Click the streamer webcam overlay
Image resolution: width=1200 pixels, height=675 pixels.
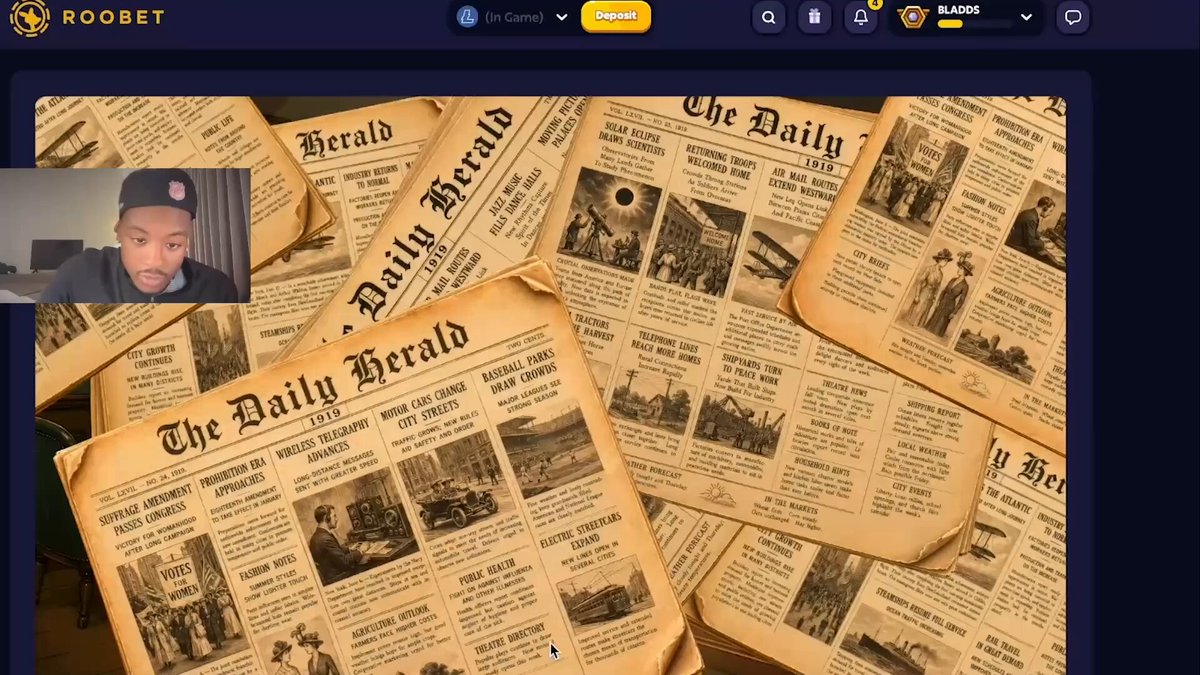tap(125, 235)
